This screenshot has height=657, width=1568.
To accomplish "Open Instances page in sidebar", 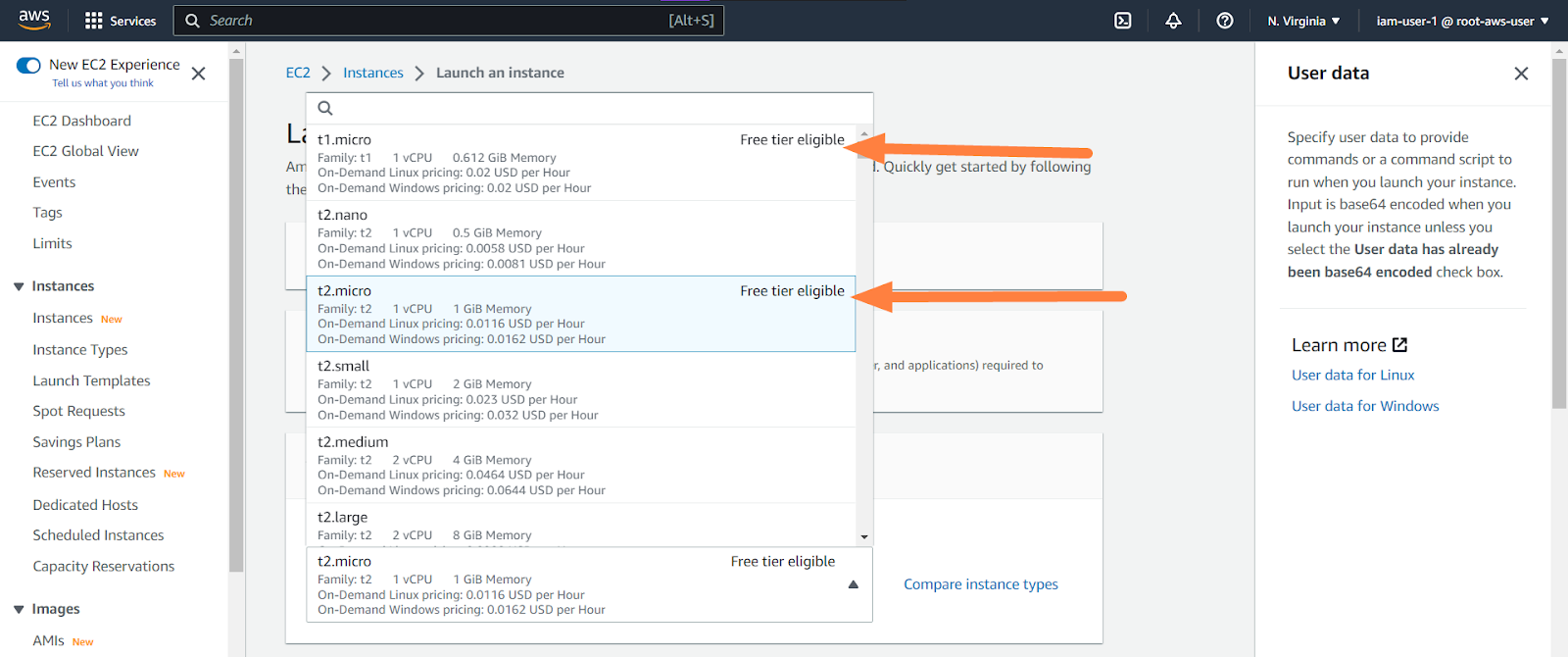I will pyautogui.click(x=63, y=318).
